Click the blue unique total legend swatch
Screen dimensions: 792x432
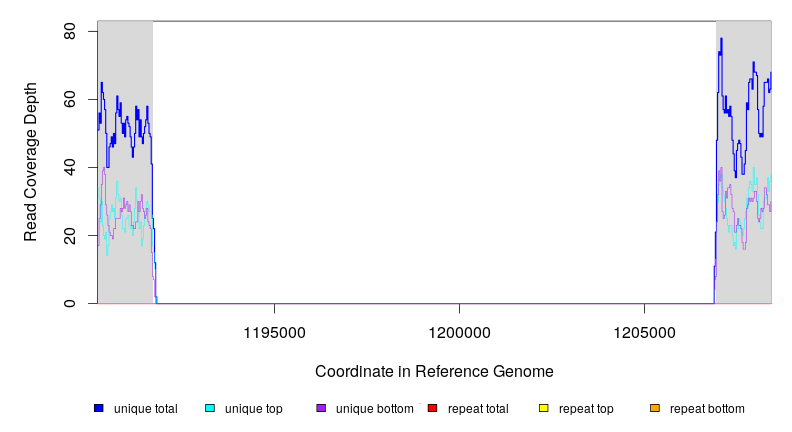pyautogui.click(x=98, y=409)
